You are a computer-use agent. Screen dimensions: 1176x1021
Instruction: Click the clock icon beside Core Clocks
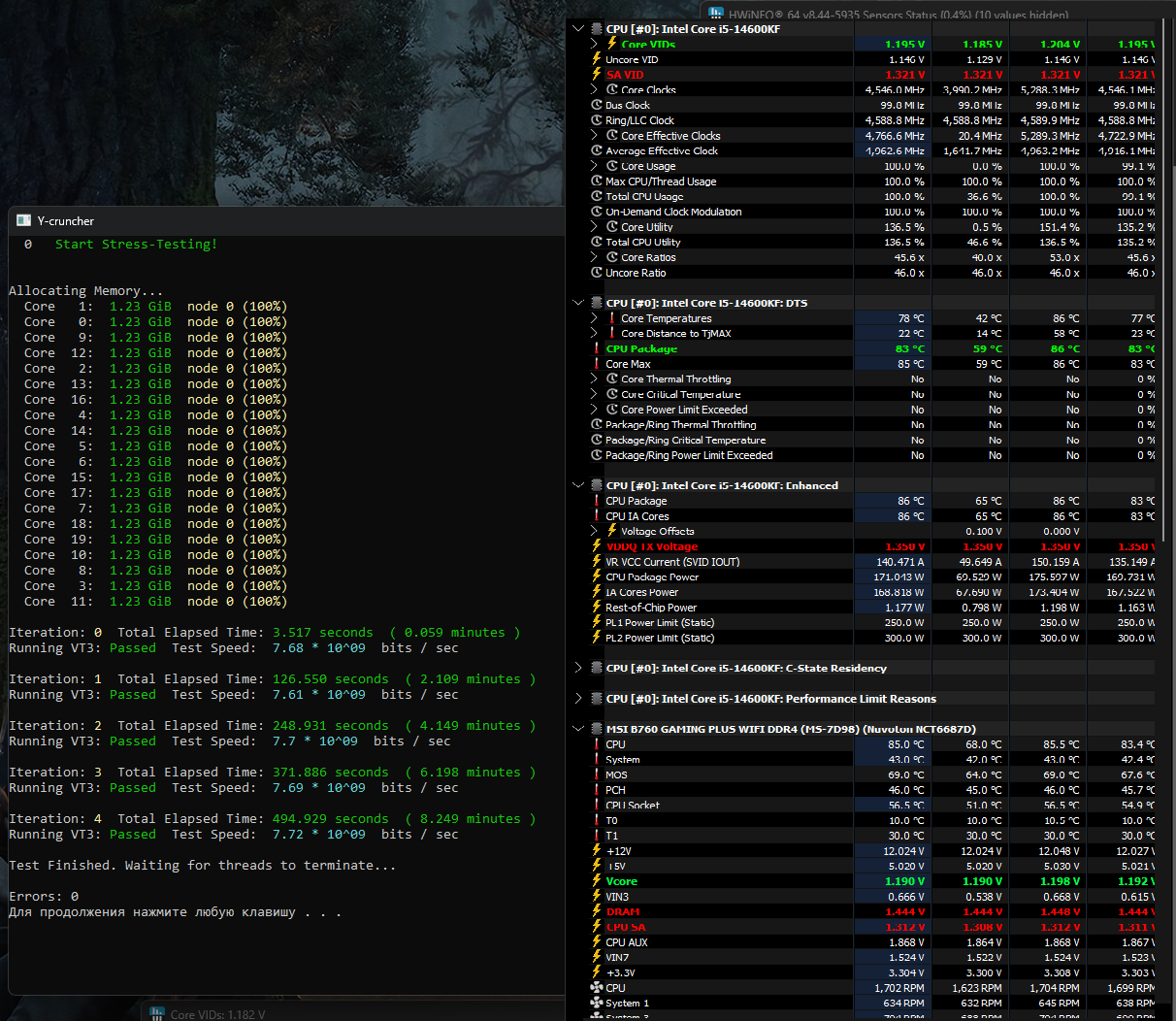(x=612, y=89)
